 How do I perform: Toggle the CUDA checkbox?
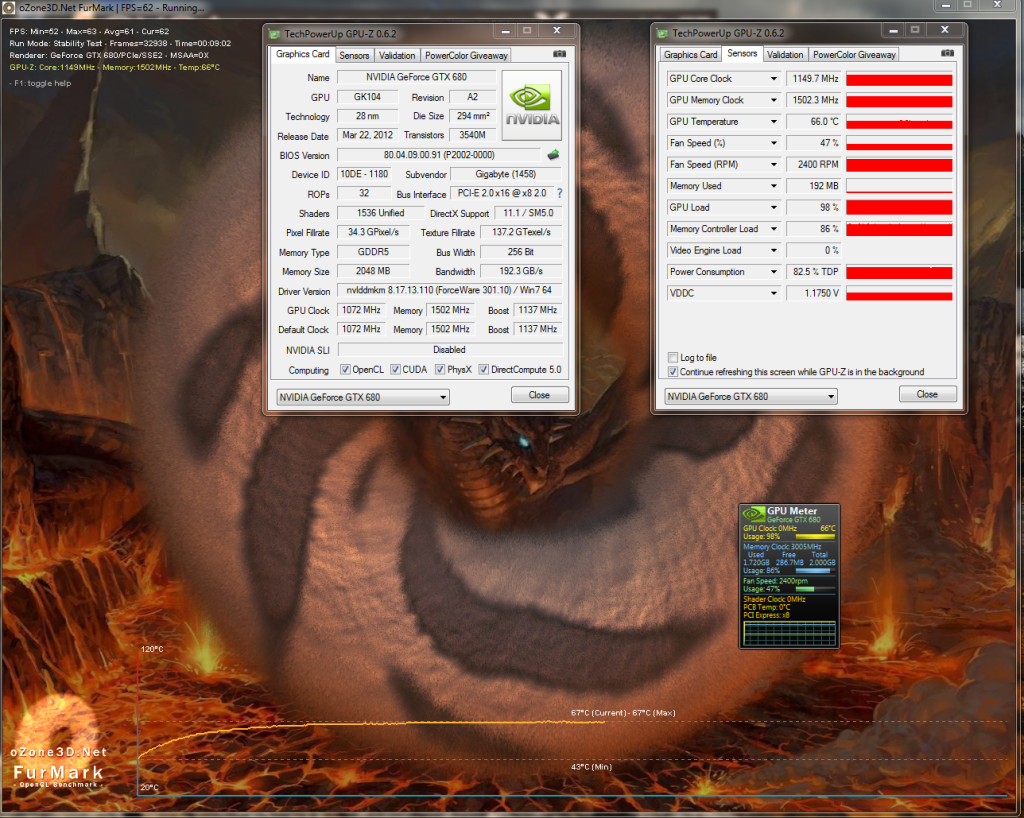point(395,370)
